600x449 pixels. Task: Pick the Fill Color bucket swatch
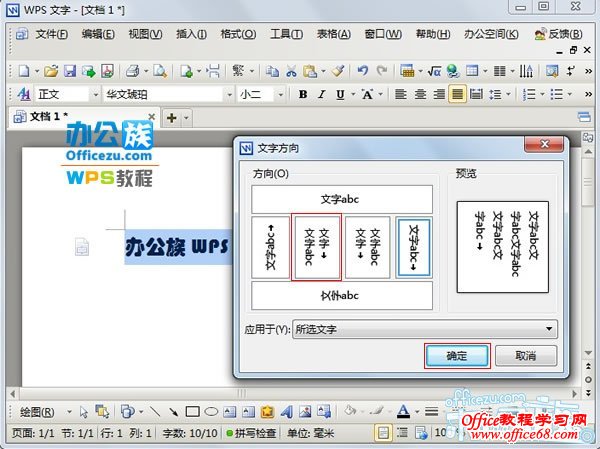350,411
